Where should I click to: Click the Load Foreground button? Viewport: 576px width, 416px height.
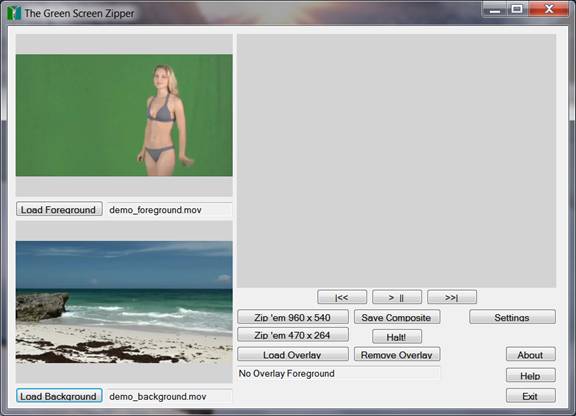click(x=59, y=209)
